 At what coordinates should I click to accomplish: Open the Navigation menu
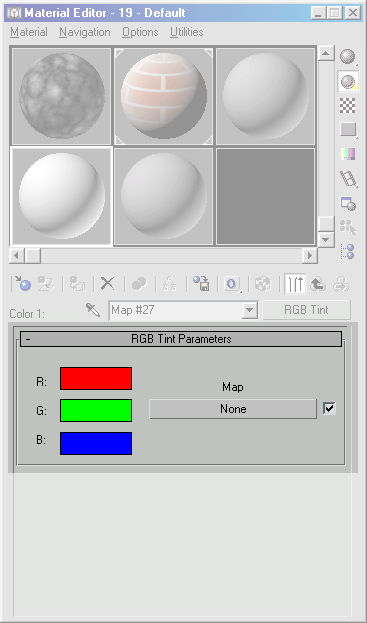point(85,32)
